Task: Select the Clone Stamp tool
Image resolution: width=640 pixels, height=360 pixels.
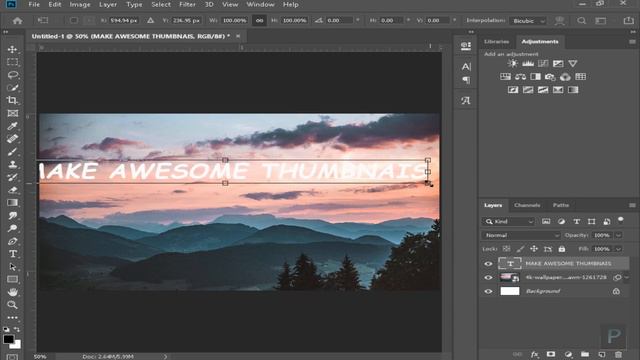Action: (x=12, y=164)
